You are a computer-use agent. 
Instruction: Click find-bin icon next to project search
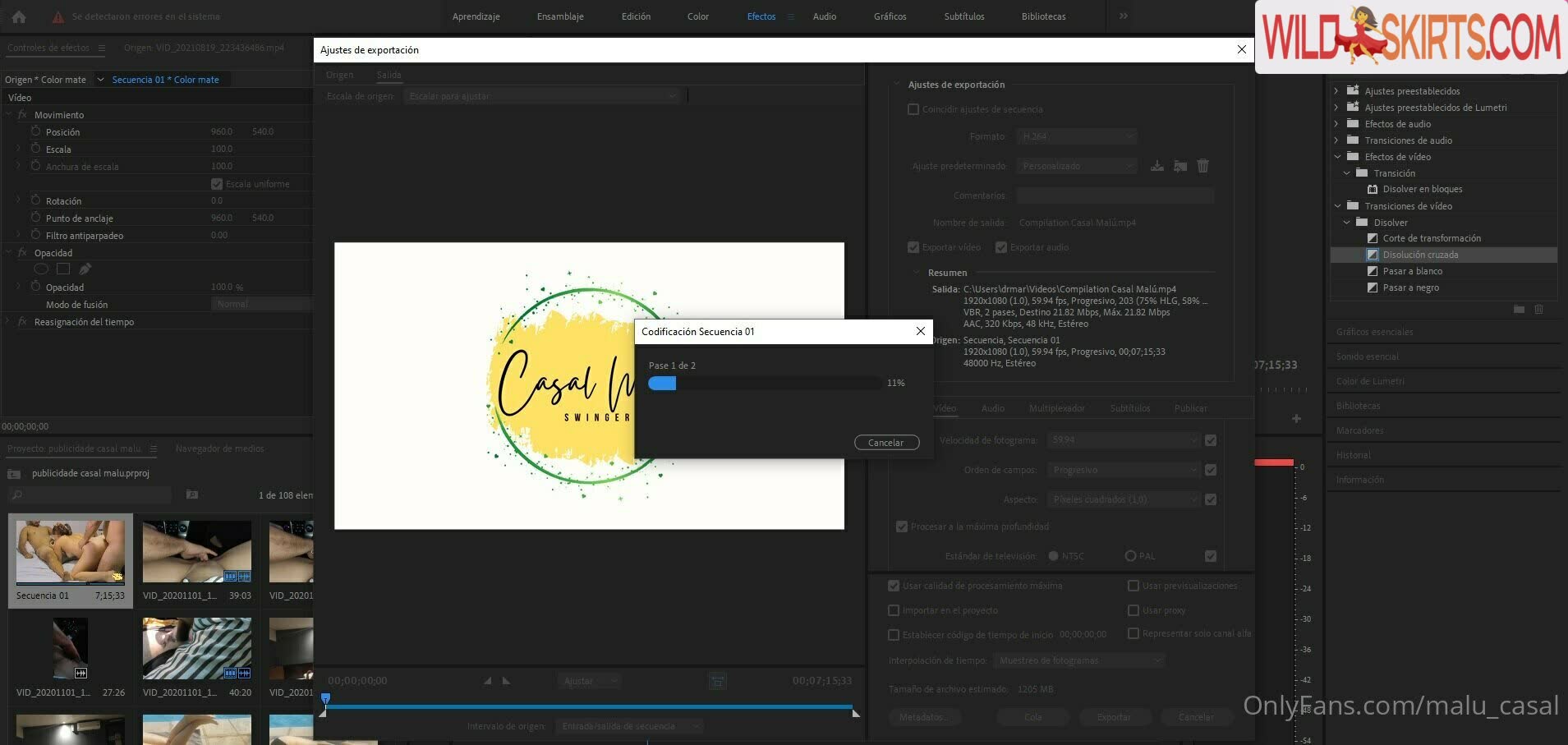[192, 494]
